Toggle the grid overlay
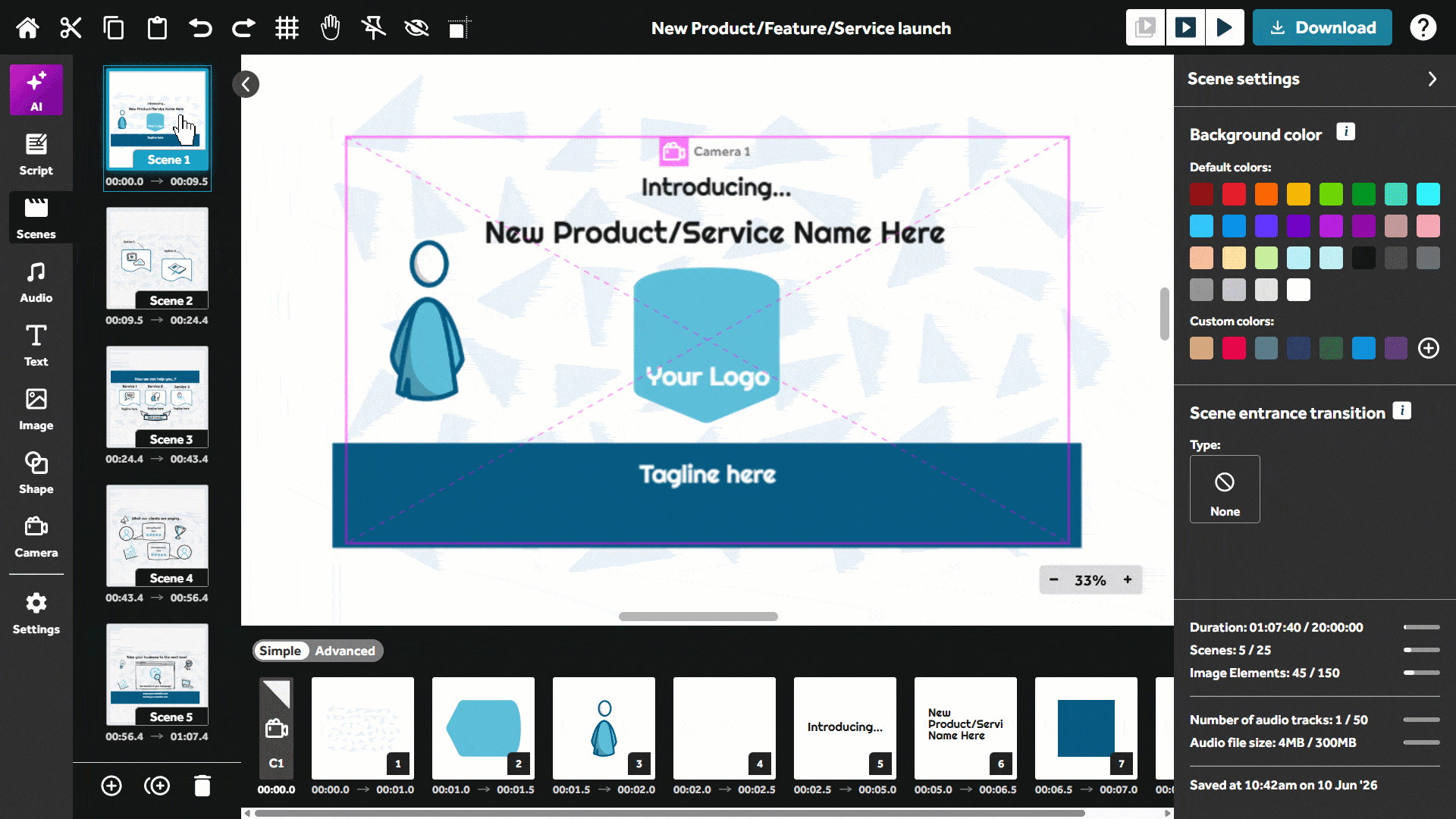Viewport: 1456px width, 819px height. pos(287,28)
